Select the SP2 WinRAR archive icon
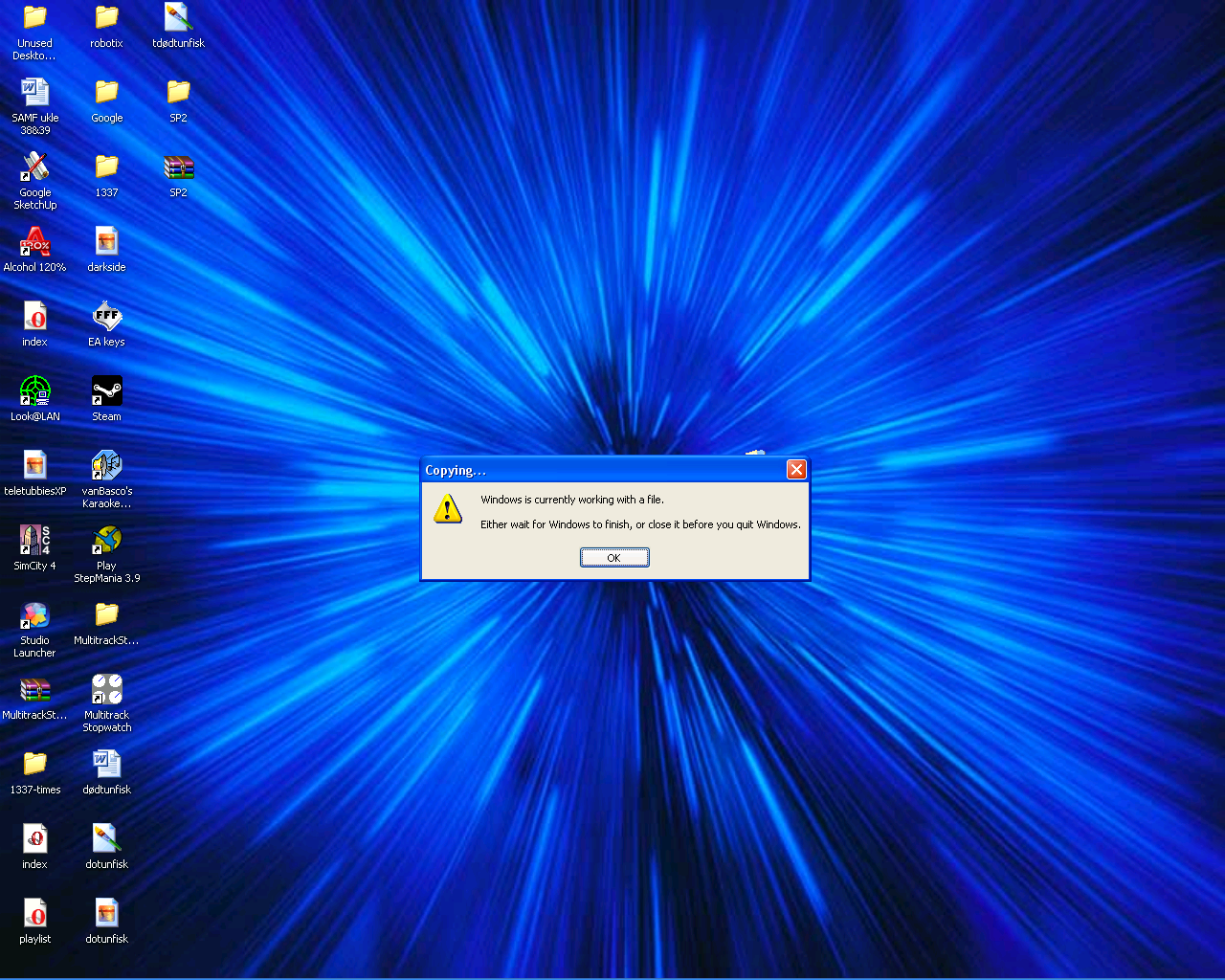Viewport: 1225px width, 980px height. point(178,167)
